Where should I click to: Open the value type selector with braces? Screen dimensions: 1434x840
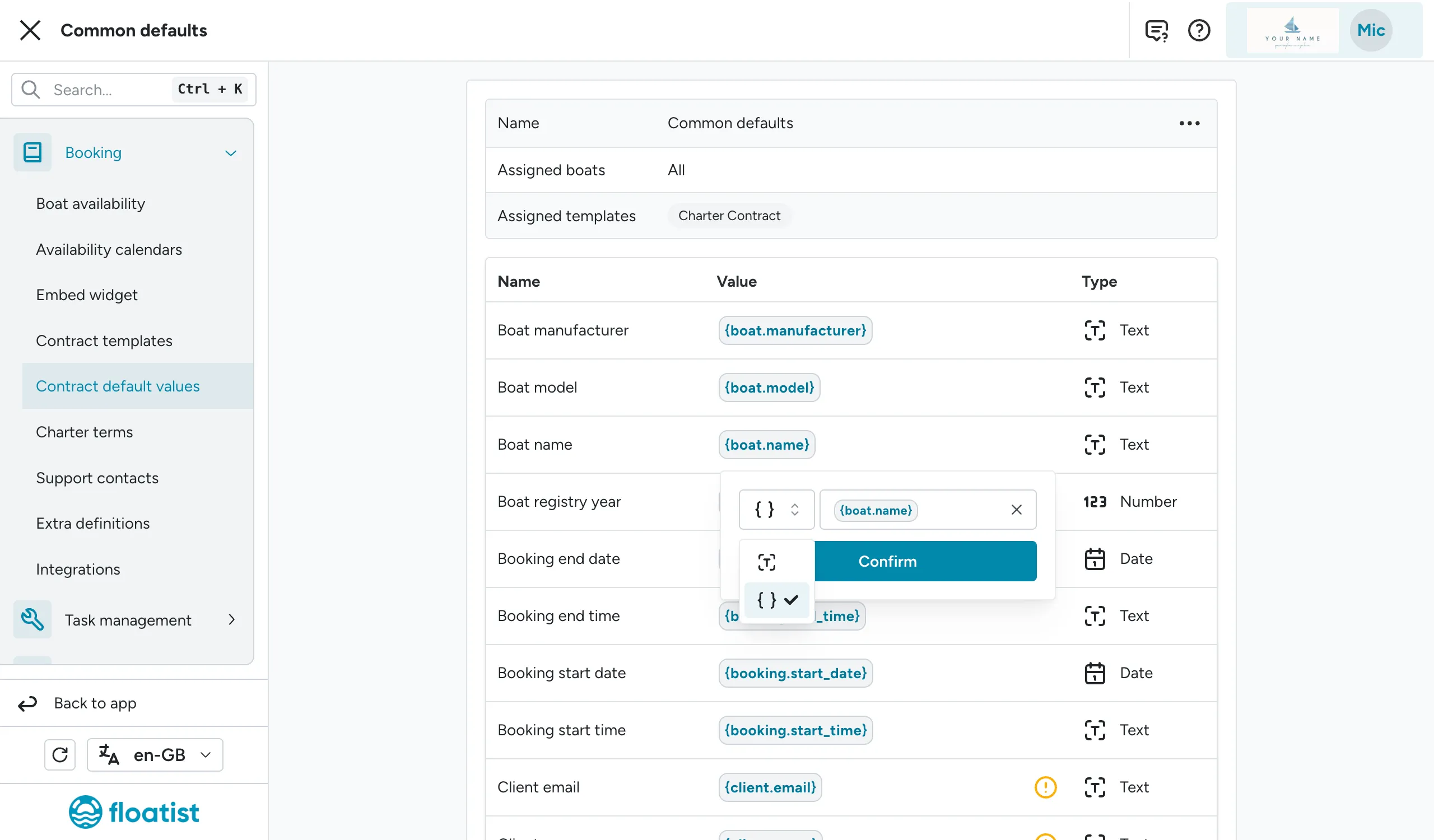click(x=777, y=510)
